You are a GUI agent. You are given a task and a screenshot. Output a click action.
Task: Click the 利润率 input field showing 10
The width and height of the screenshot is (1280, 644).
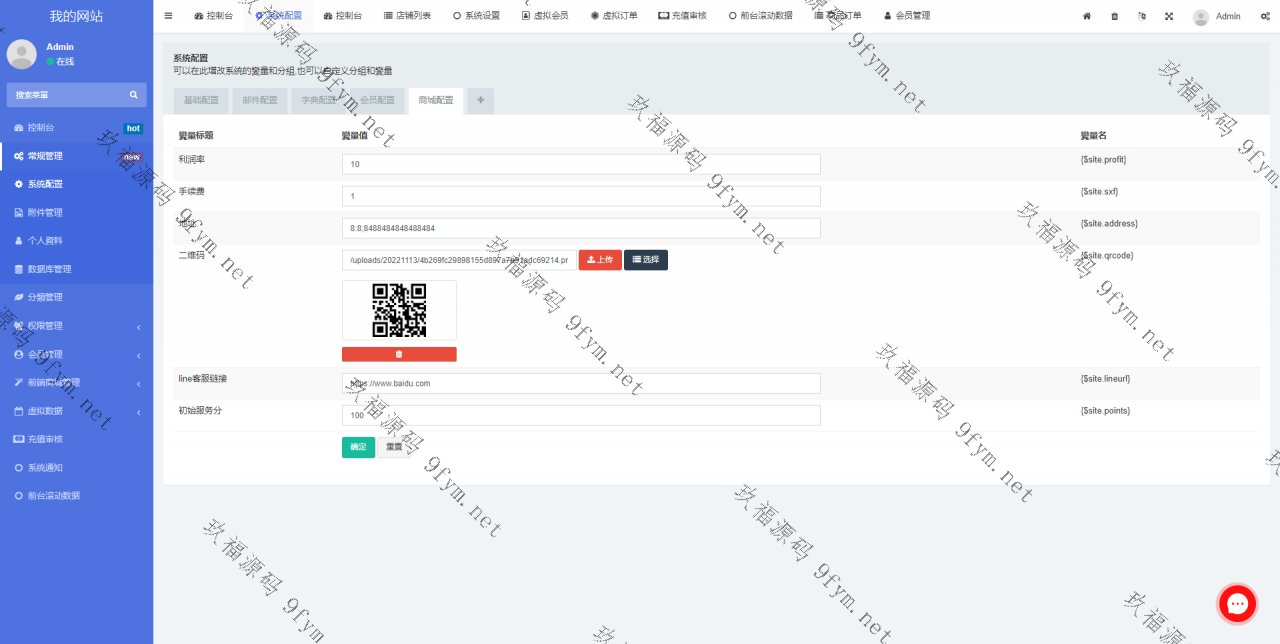(581, 164)
